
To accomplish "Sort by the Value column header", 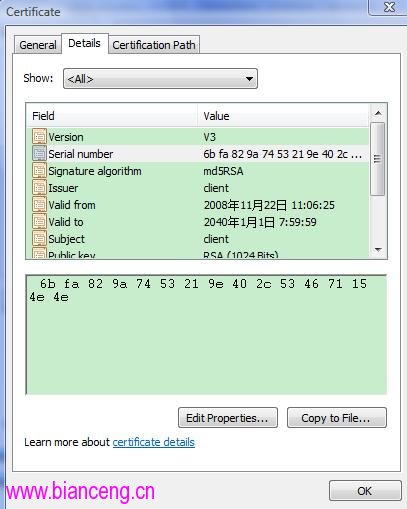I will [x=283, y=116].
